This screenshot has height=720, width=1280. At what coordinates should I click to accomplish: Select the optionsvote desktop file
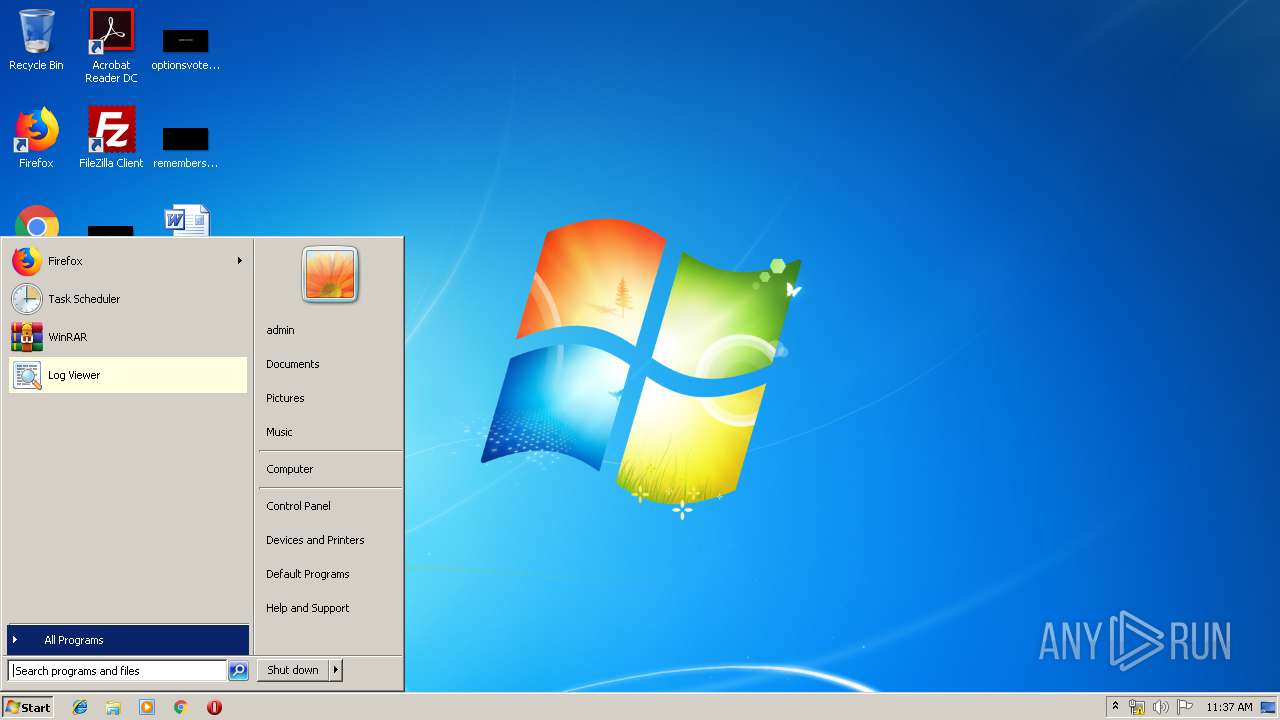pos(185,50)
